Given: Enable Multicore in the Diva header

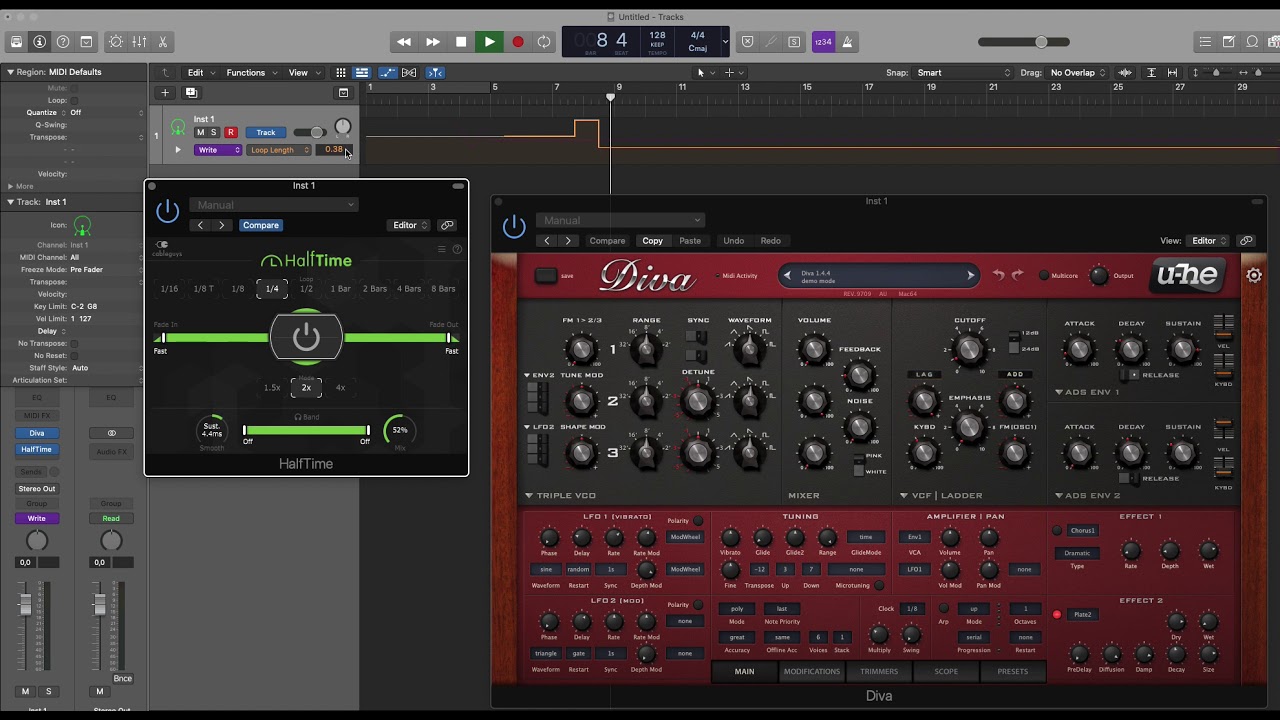Looking at the screenshot, I should [1044, 275].
